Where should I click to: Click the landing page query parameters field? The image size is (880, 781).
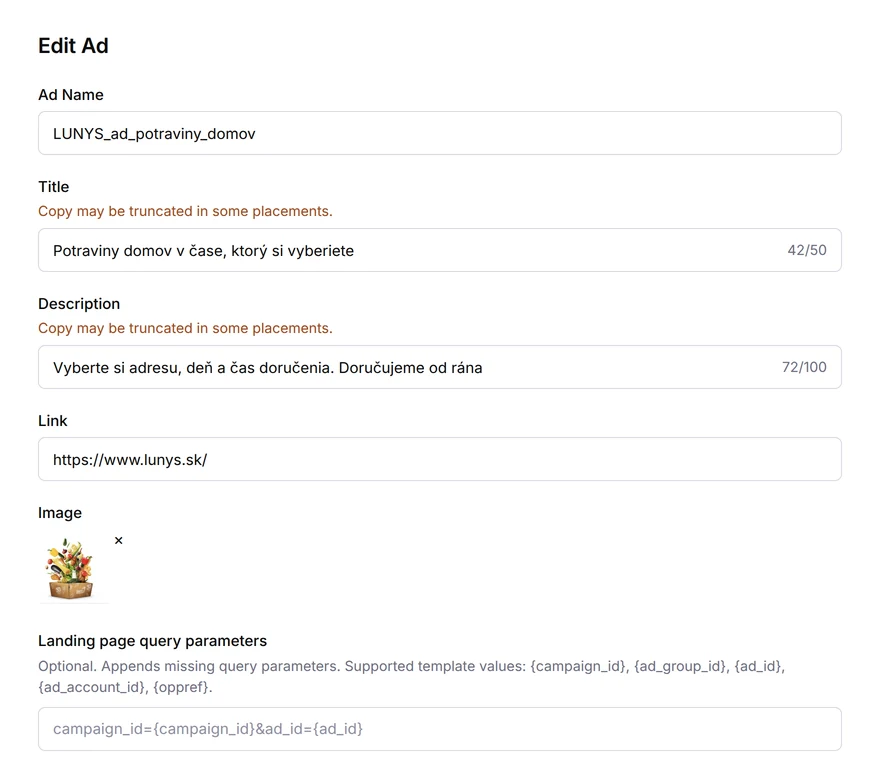click(439, 729)
